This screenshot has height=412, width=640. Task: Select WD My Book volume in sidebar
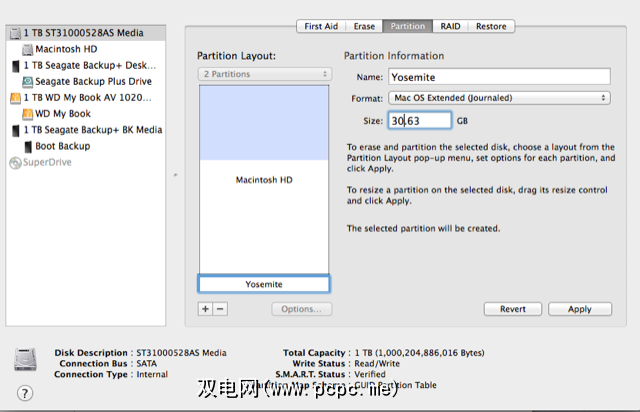coord(86,114)
